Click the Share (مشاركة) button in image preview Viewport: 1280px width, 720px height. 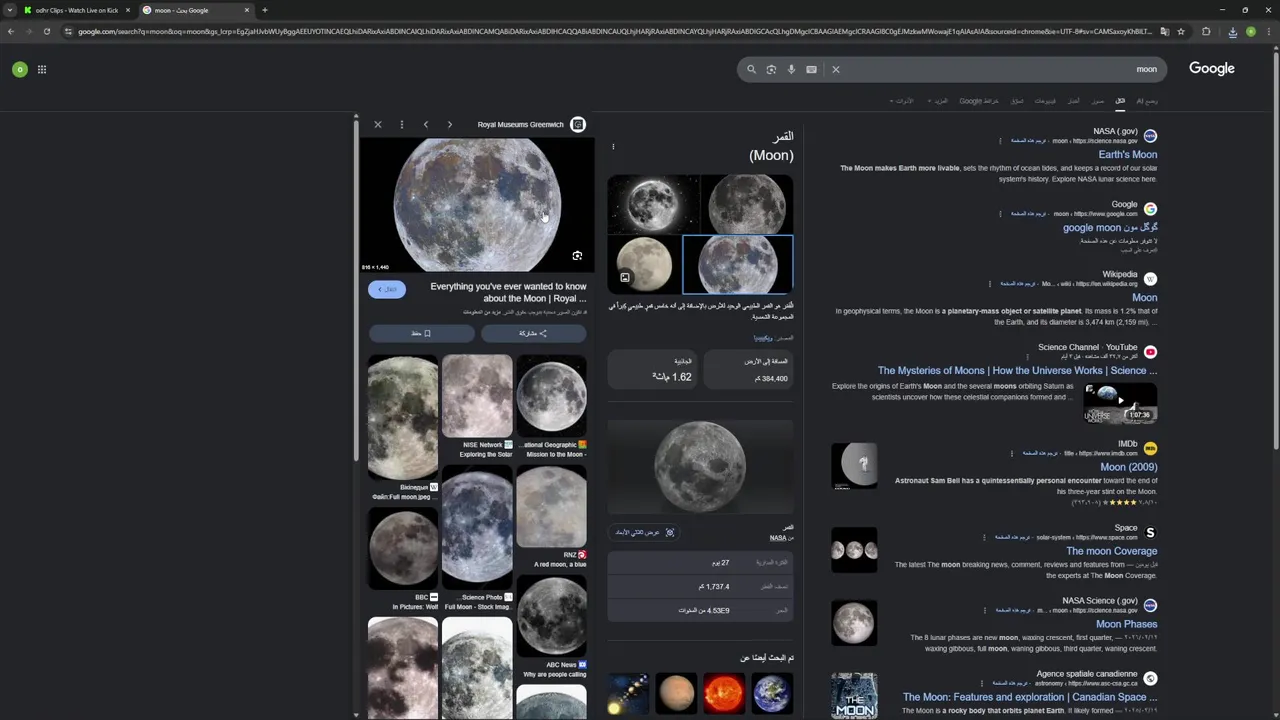click(533, 333)
